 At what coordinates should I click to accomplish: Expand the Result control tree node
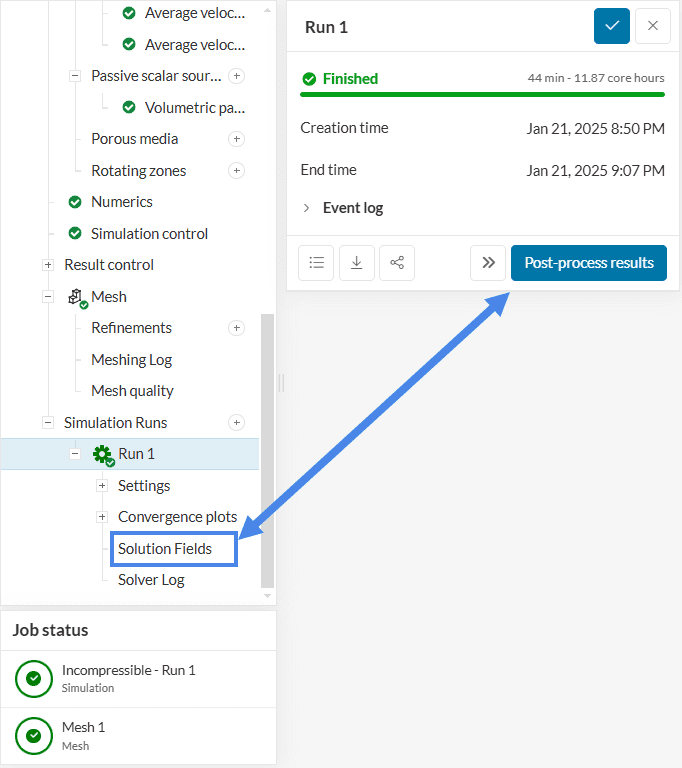[x=48, y=265]
